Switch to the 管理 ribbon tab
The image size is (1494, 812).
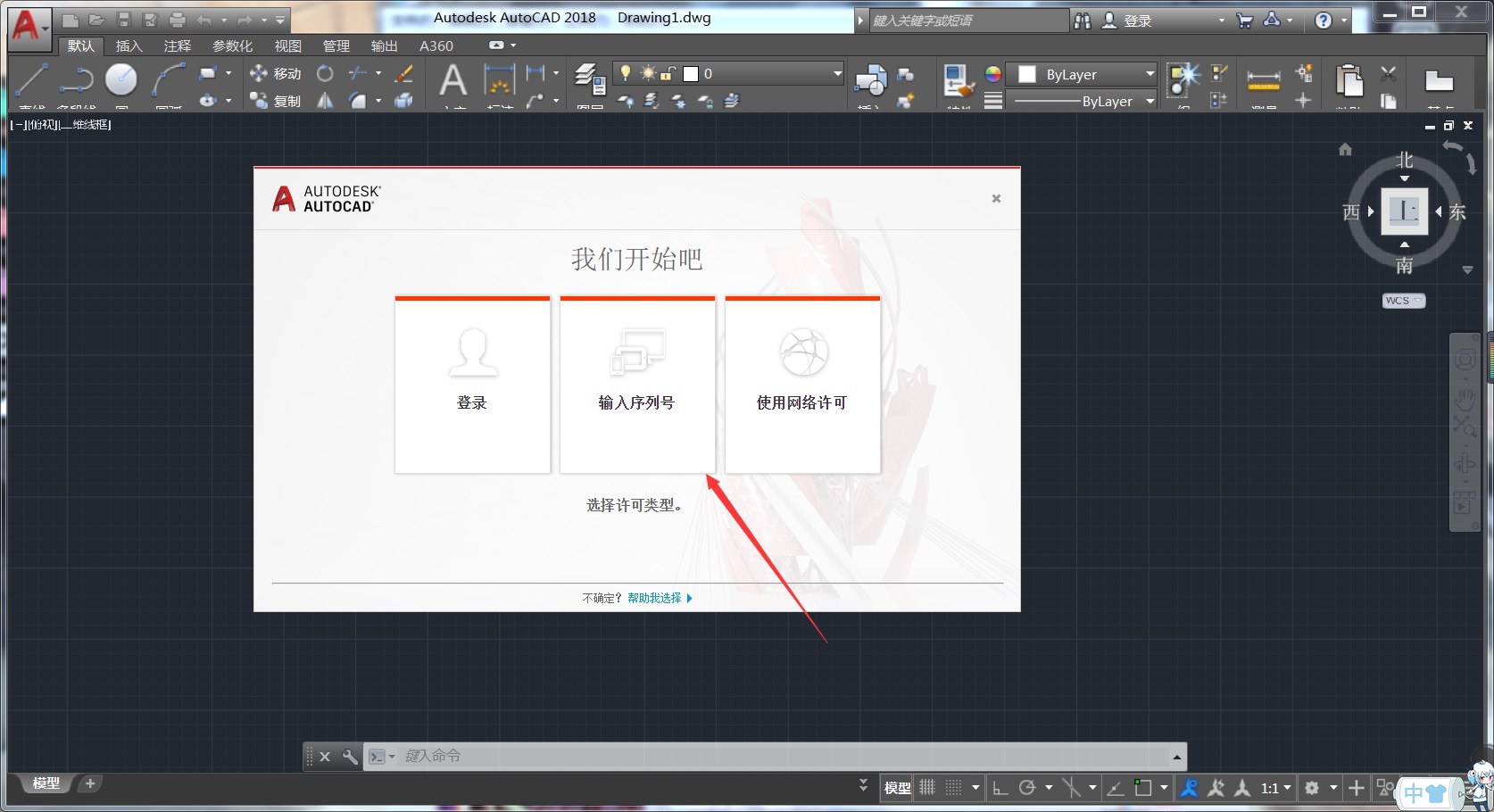[x=336, y=46]
